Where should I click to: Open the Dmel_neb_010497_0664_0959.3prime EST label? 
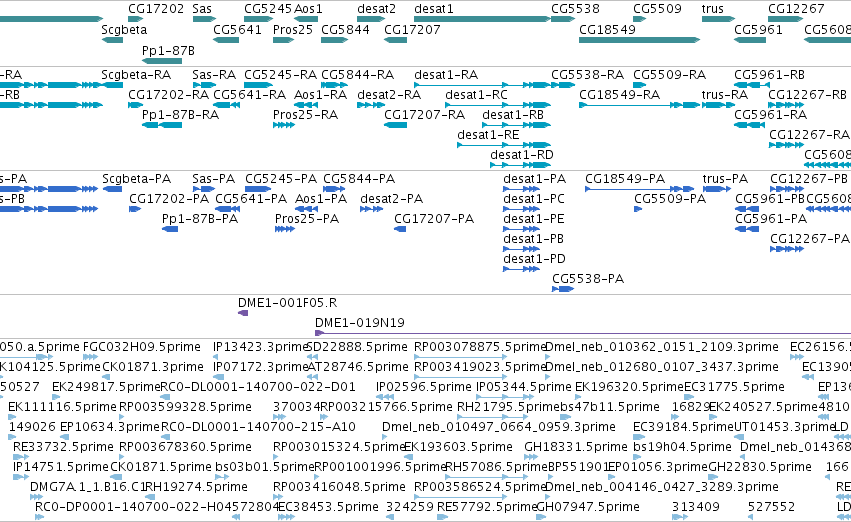[499, 428]
